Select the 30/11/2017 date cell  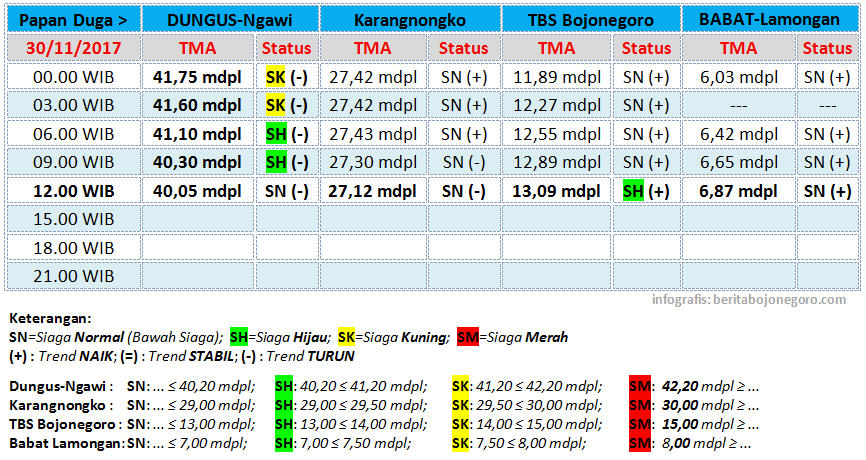(x=73, y=47)
